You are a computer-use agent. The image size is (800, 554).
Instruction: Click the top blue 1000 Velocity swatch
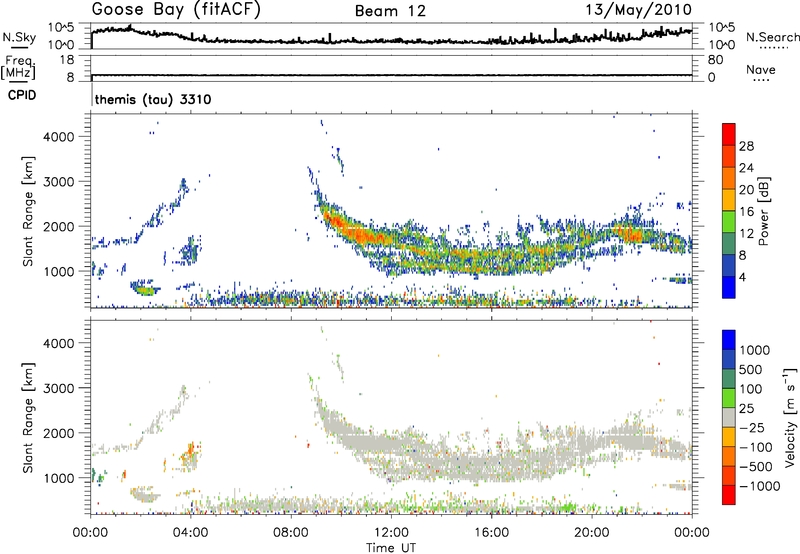[729, 340]
